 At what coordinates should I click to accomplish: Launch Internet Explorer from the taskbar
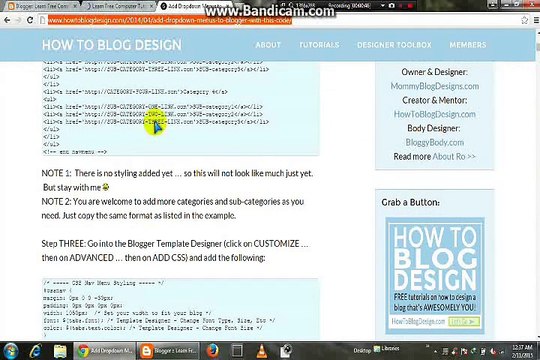35,351
